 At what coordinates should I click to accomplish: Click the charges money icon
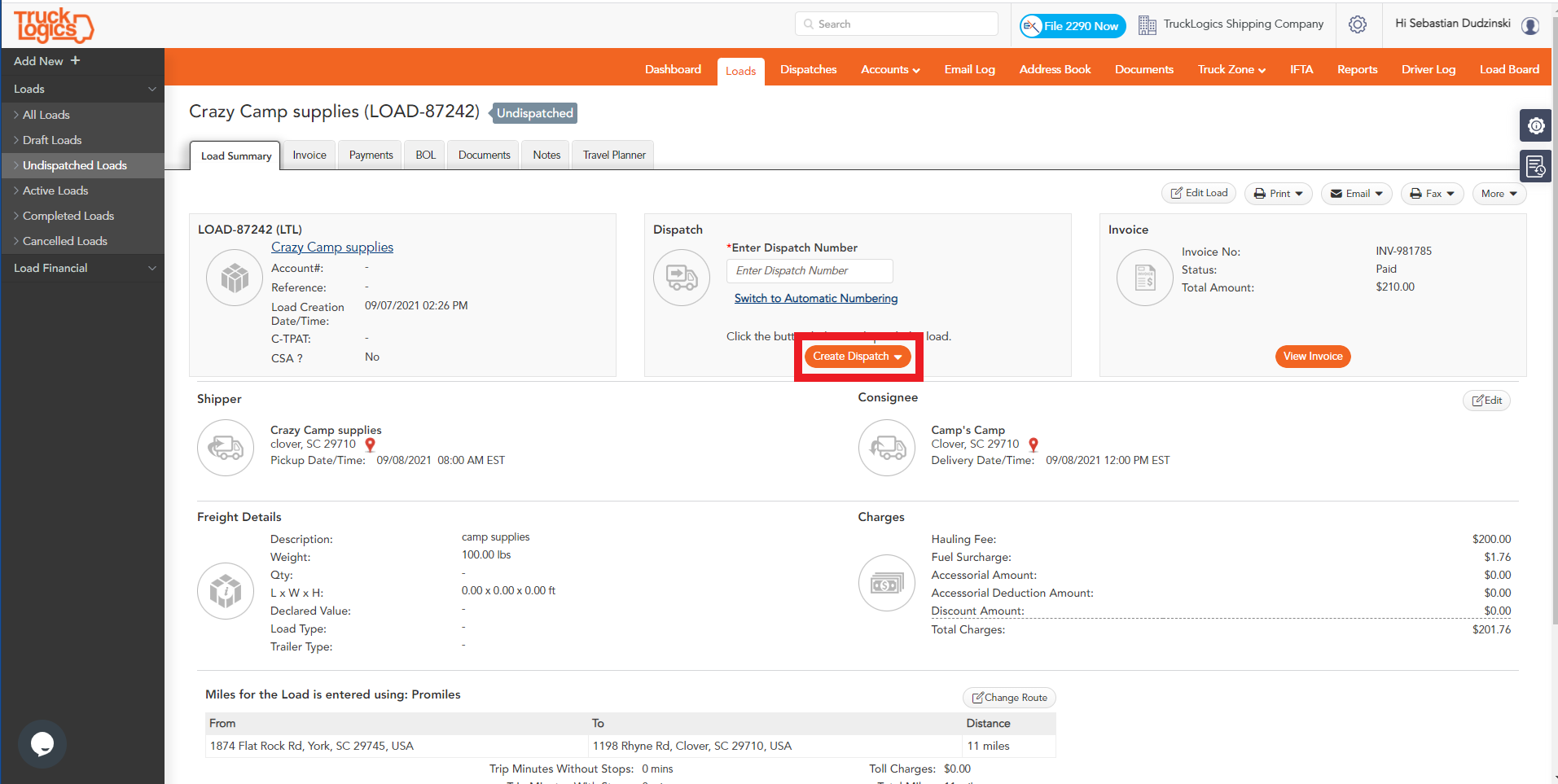(x=887, y=583)
